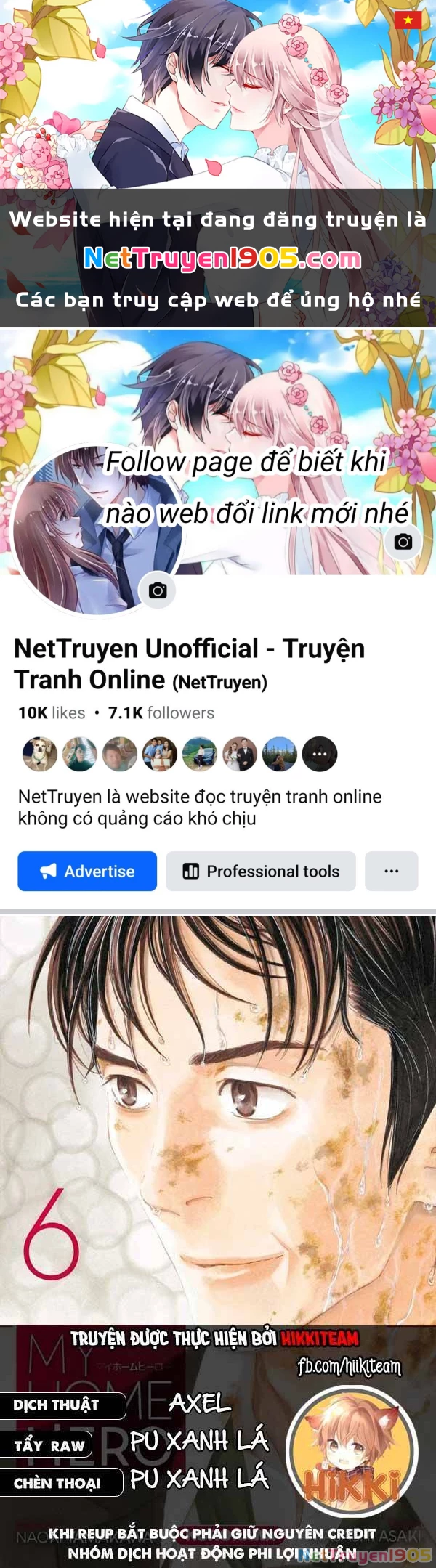View the 7.1K followers count
This screenshot has width=436, height=1568.
(x=161, y=713)
